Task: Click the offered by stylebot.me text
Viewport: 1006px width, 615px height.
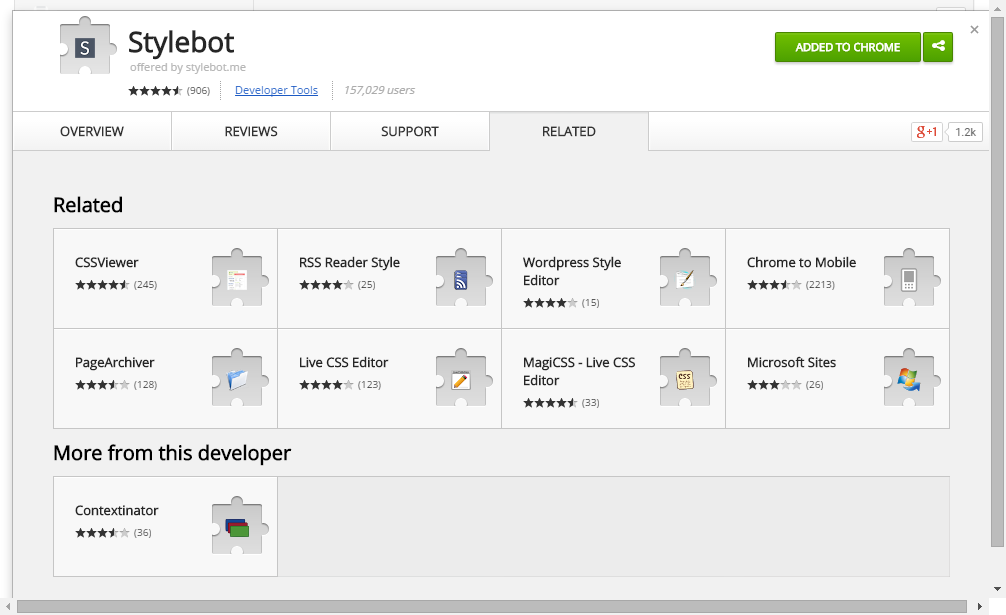Action: (187, 67)
